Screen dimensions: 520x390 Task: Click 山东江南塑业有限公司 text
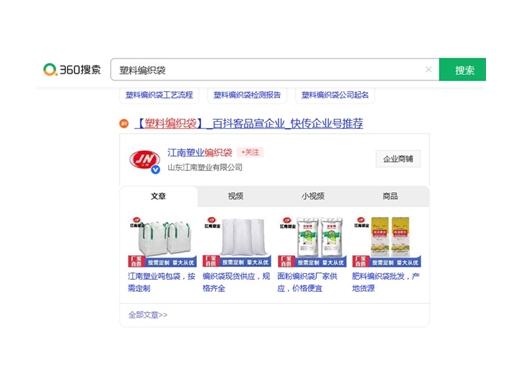click(x=205, y=167)
